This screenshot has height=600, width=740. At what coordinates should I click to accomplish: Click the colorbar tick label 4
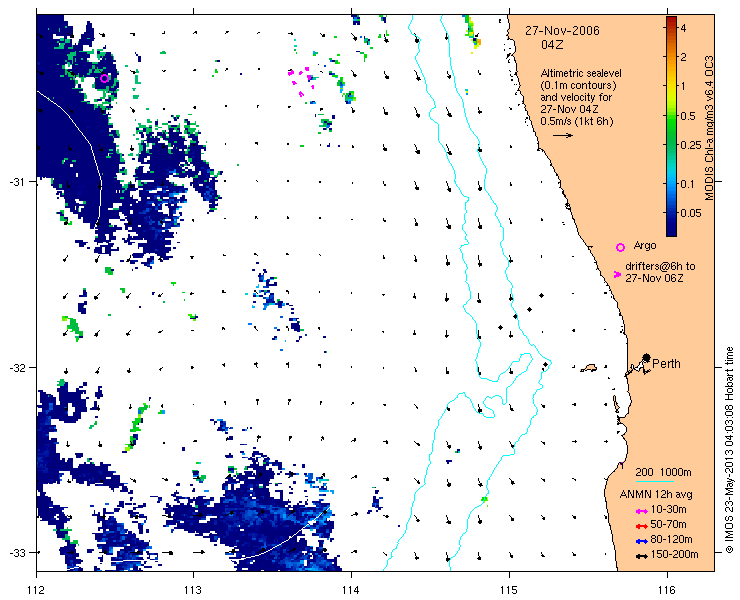(683, 28)
